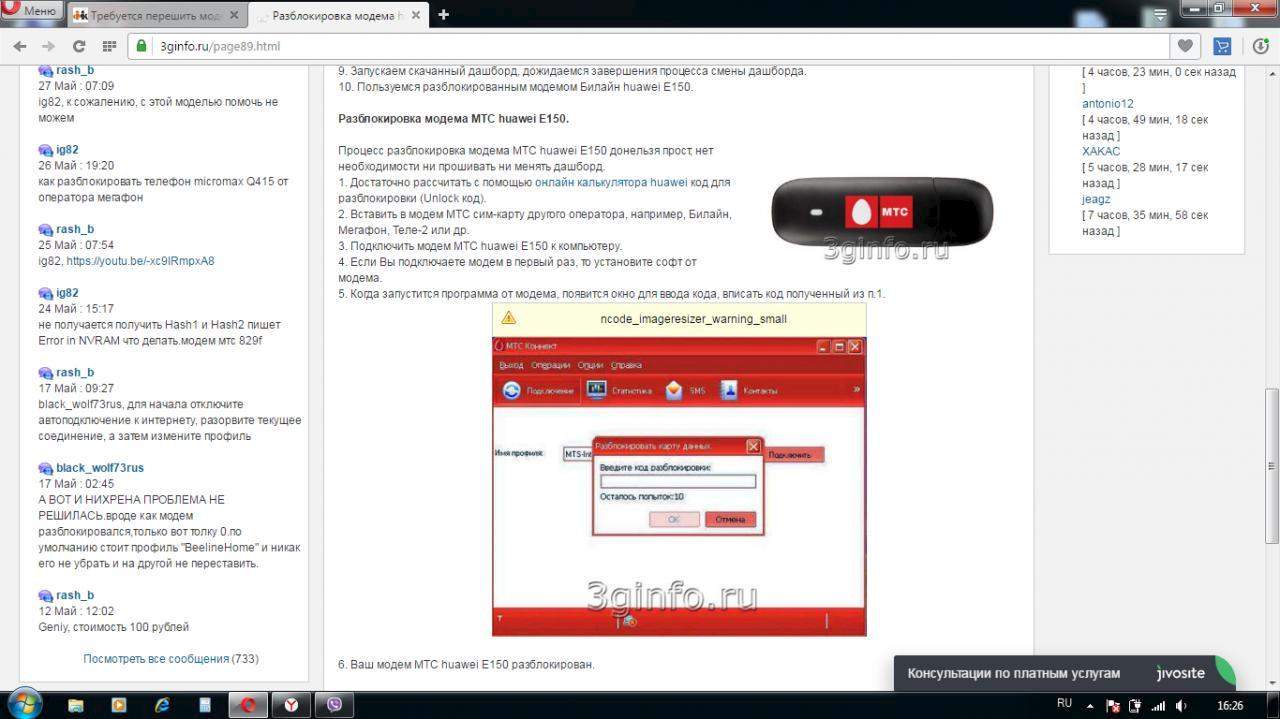Open ХАКАС user link in sidebar

pos(1101,152)
